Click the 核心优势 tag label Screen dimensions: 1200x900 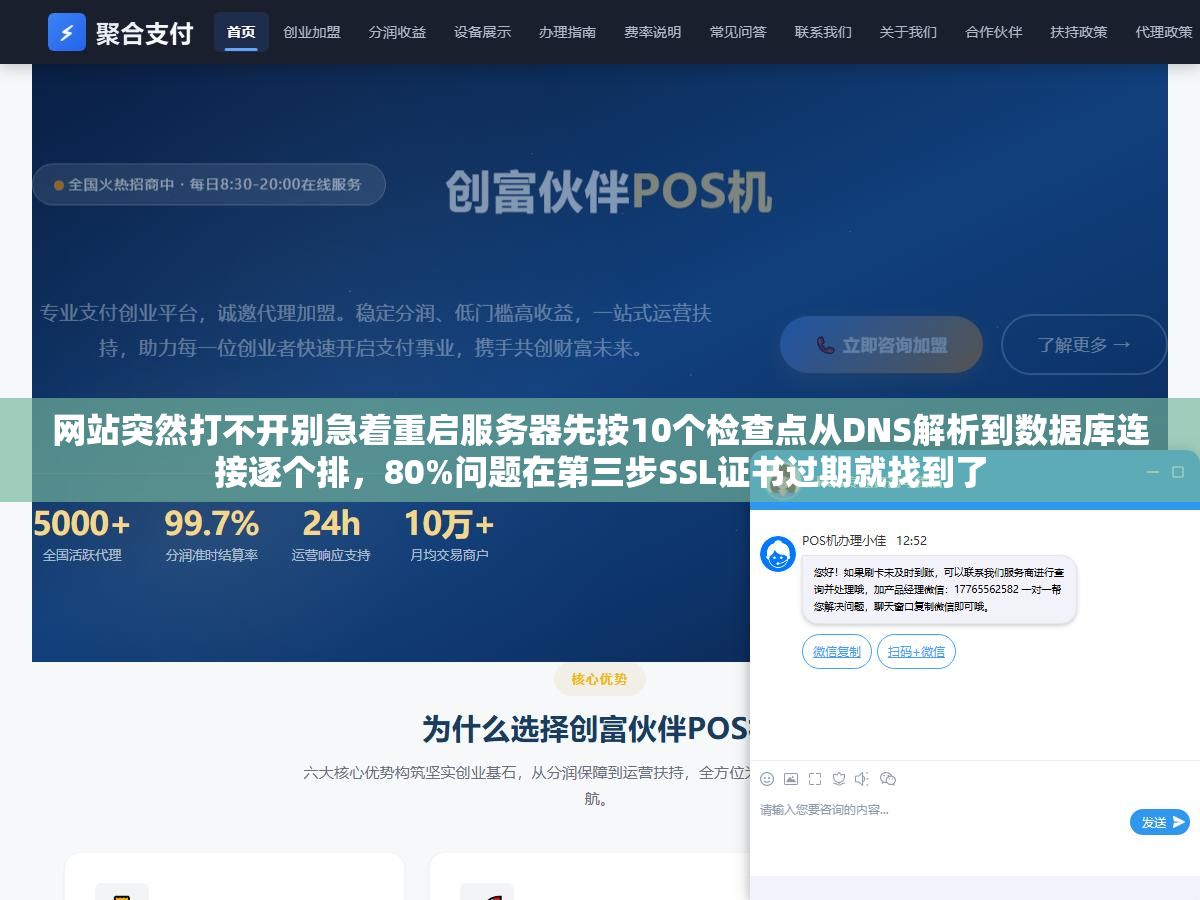tap(599, 679)
